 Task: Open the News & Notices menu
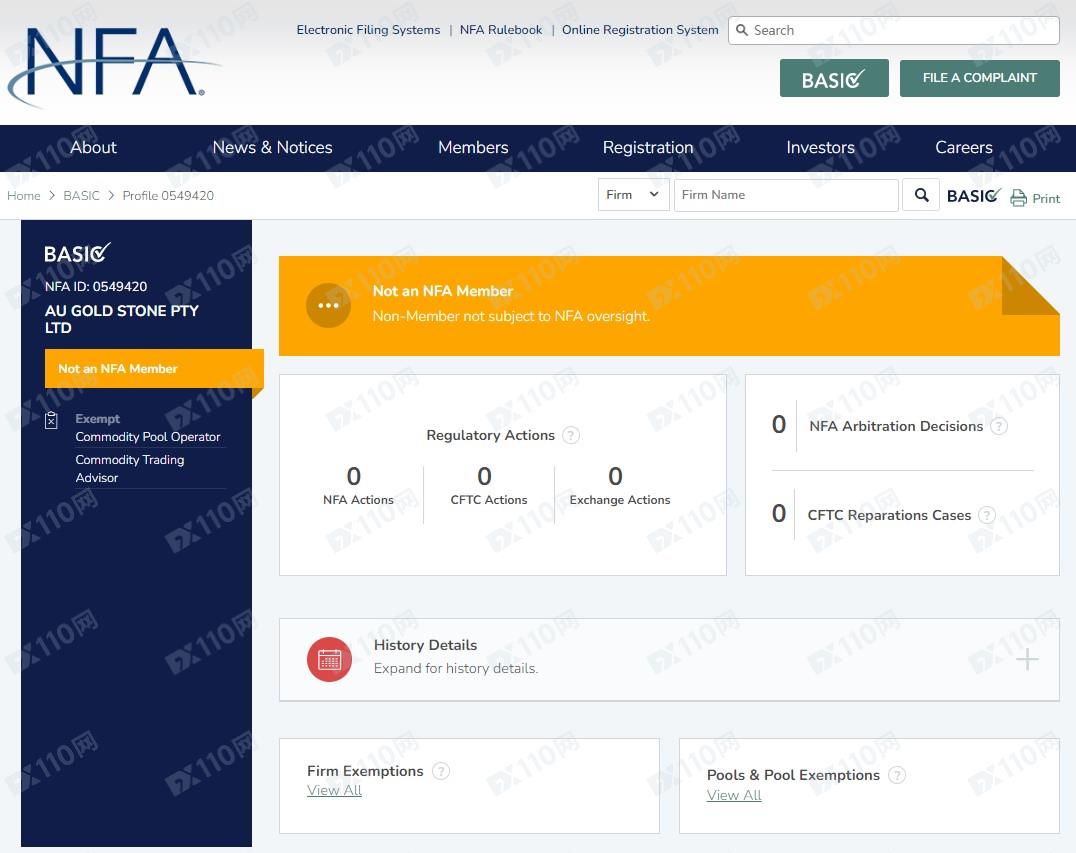coord(272,147)
